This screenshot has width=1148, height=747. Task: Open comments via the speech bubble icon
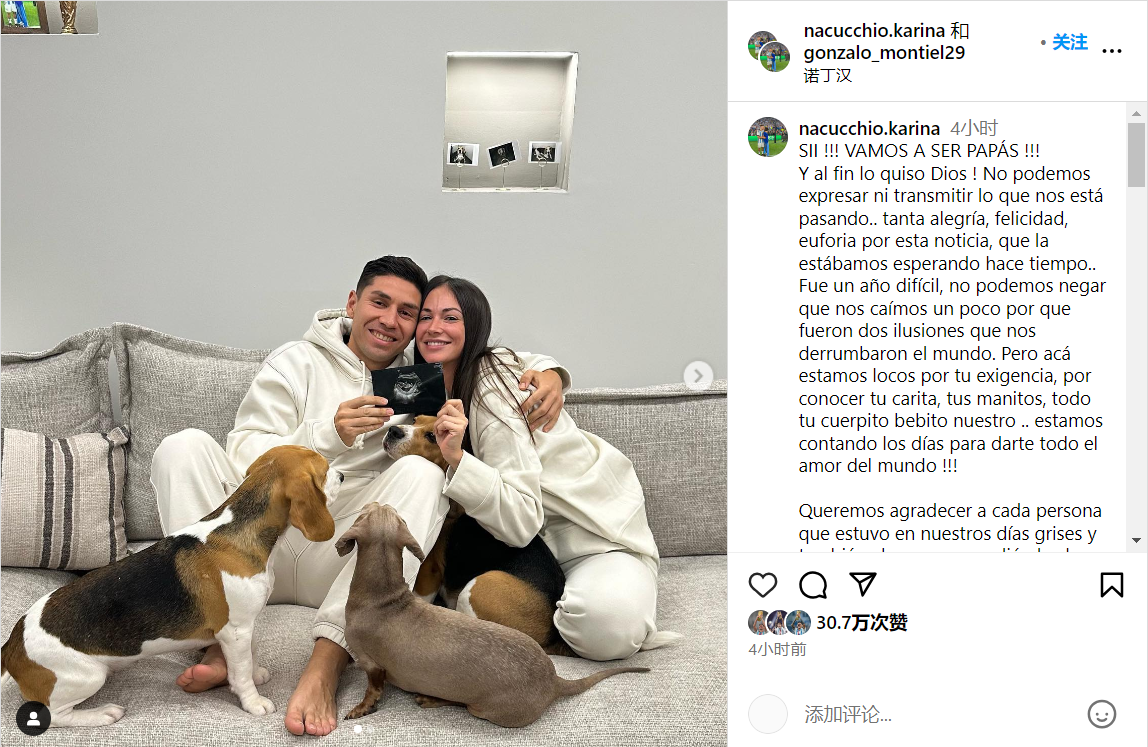pyautogui.click(x=813, y=584)
